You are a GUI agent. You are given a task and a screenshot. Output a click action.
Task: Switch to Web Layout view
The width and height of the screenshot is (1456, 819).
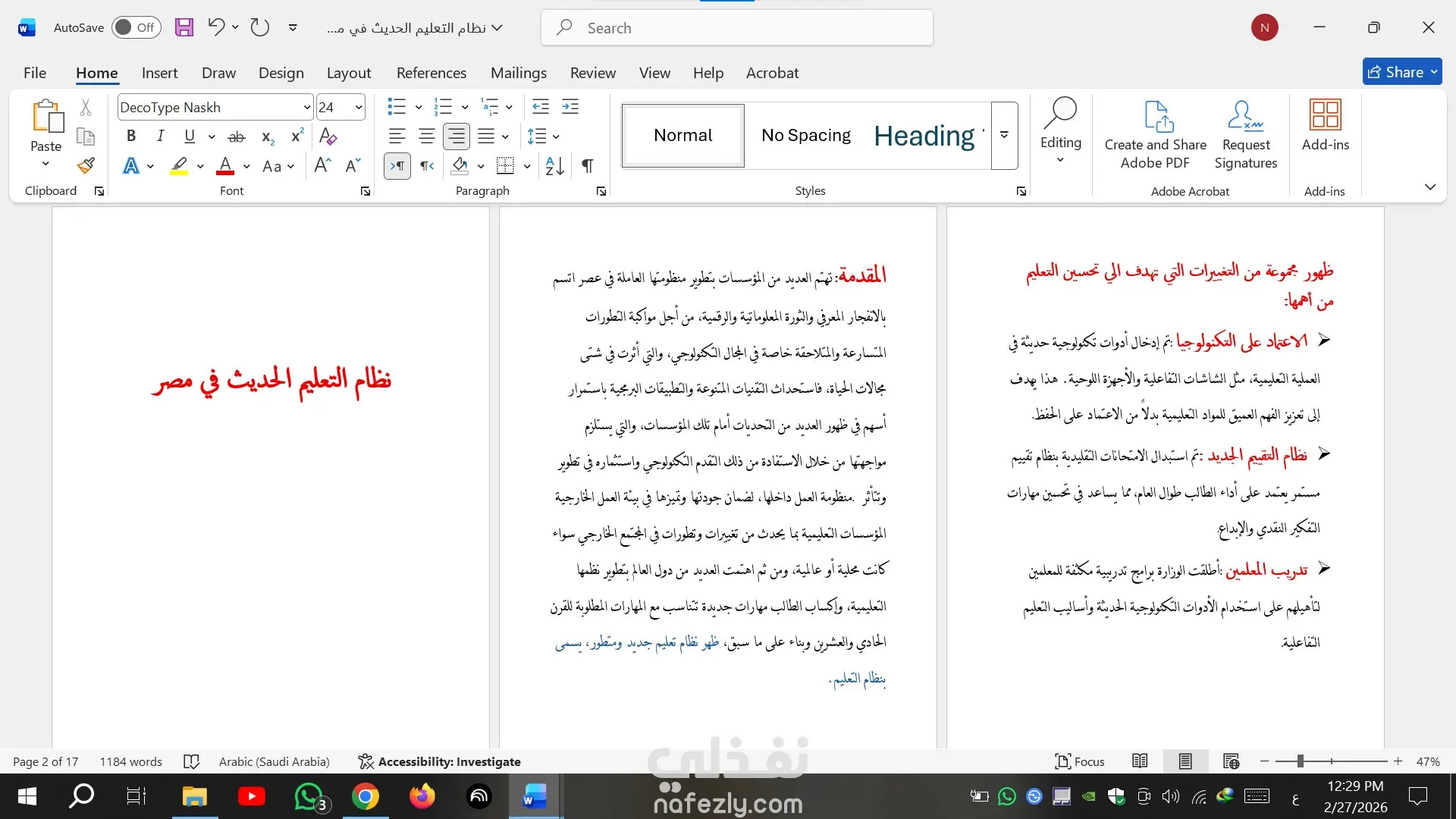tap(1231, 761)
